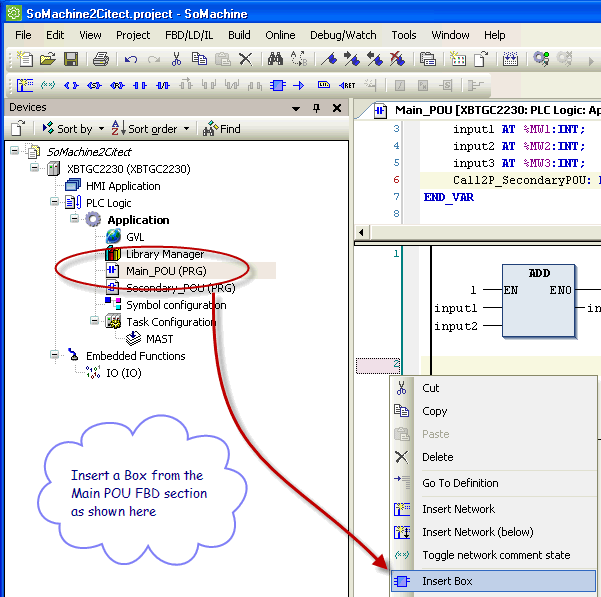601x597 pixels.
Task: Click the ADD function block
Action: tap(539, 301)
